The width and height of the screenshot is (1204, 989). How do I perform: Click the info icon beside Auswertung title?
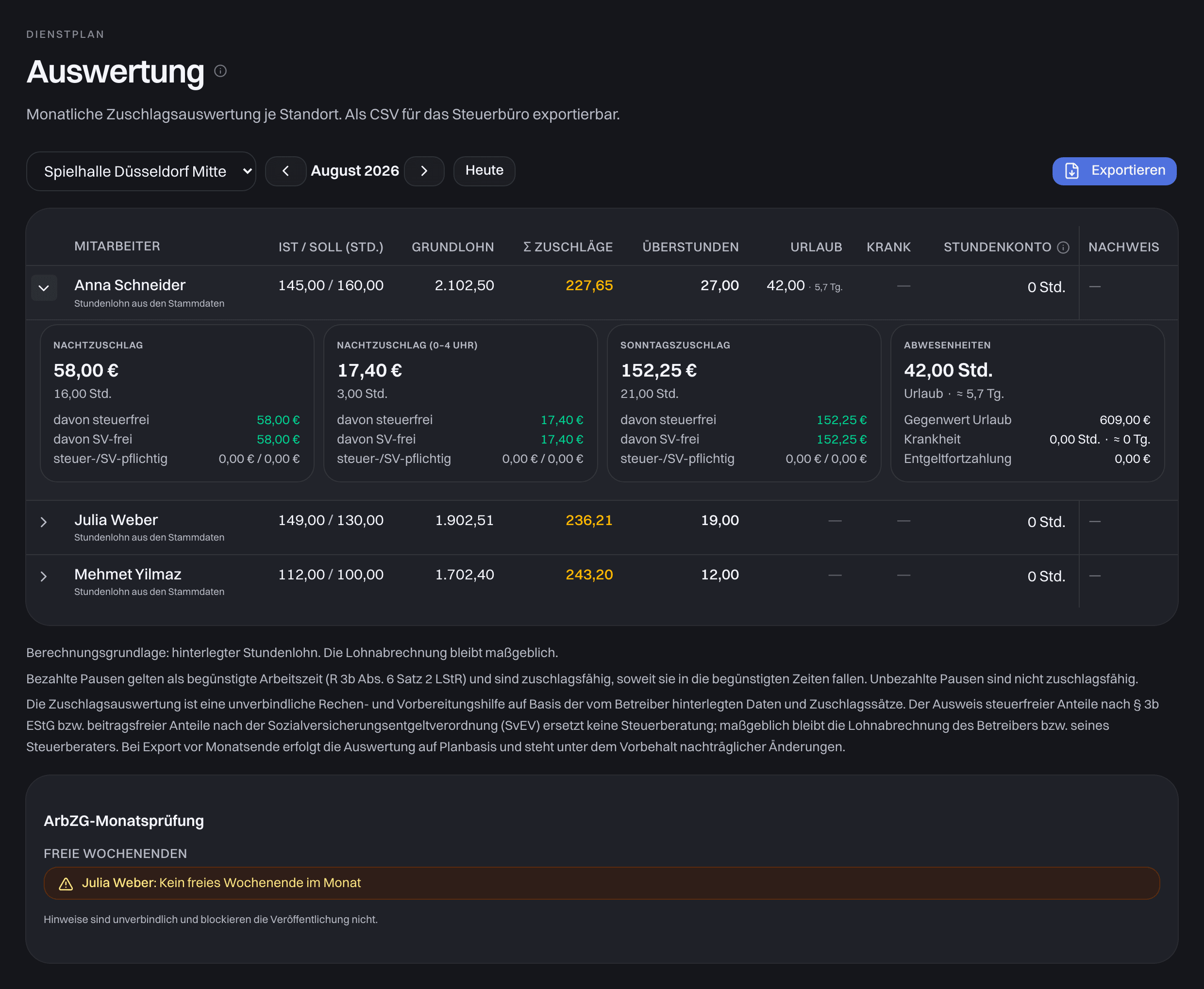[x=220, y=71]
